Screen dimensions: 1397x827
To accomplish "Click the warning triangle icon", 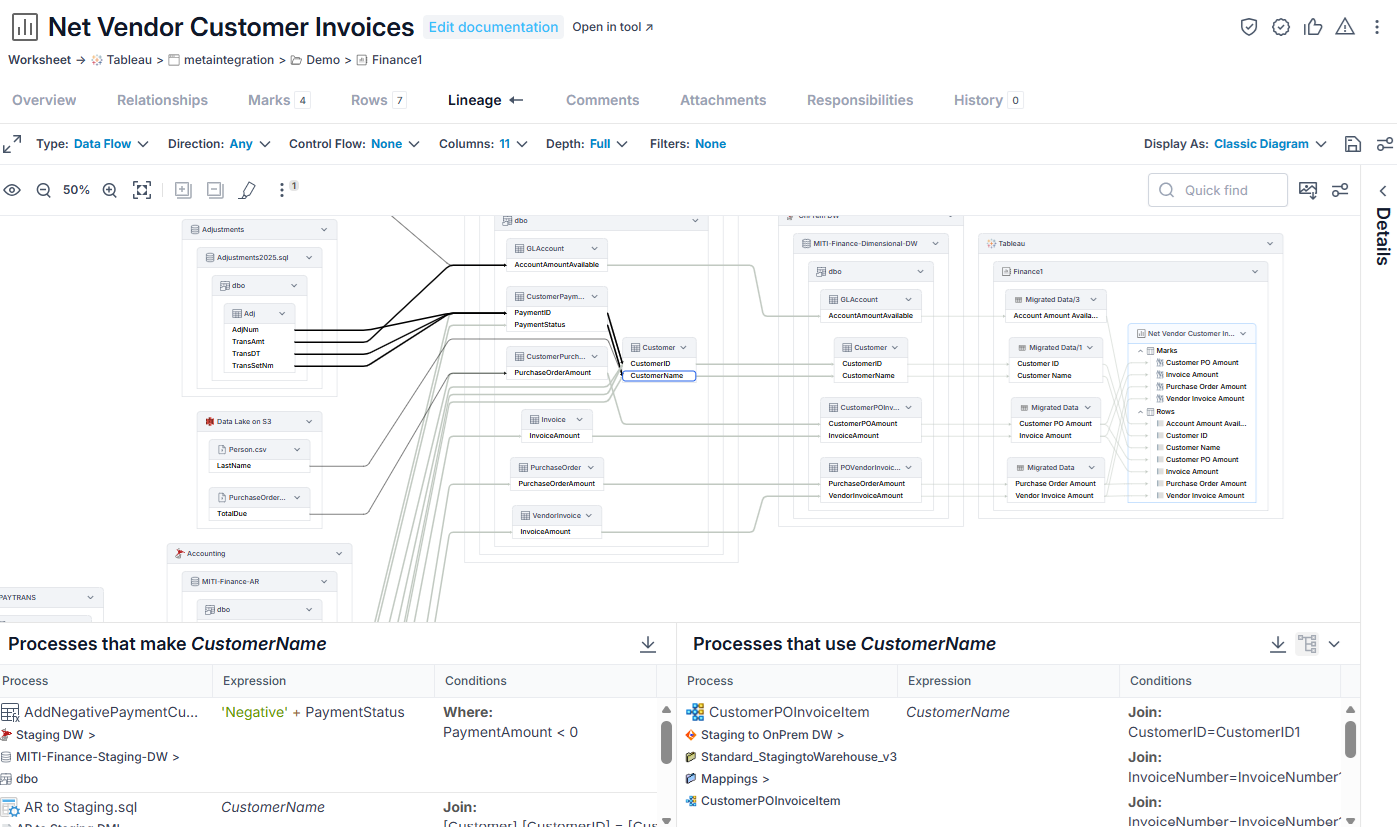I will [1345, 27].
